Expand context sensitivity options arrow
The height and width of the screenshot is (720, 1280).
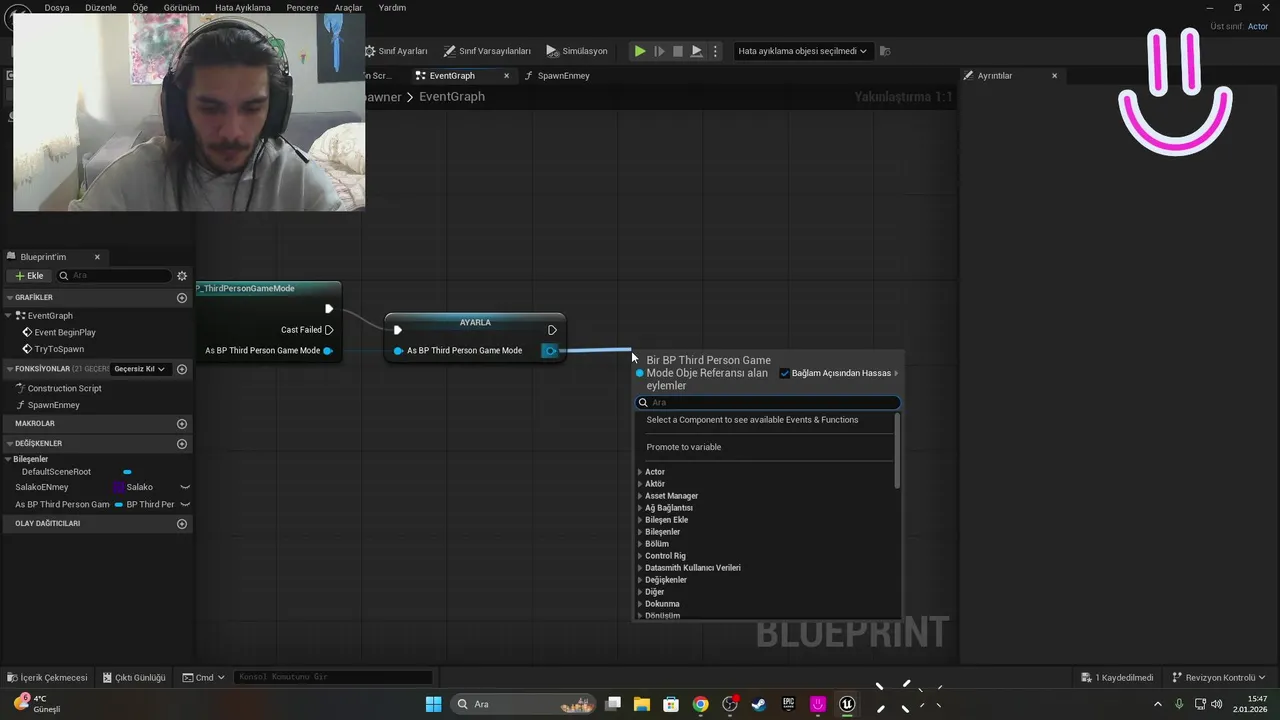click(x=896, y=373)
